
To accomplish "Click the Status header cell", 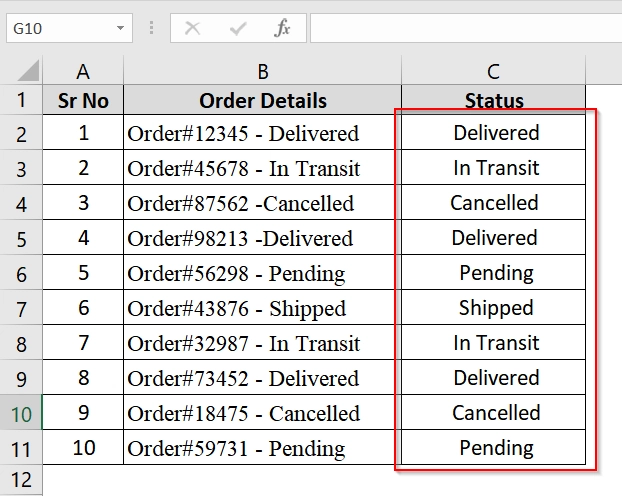I will click(493, 100).
